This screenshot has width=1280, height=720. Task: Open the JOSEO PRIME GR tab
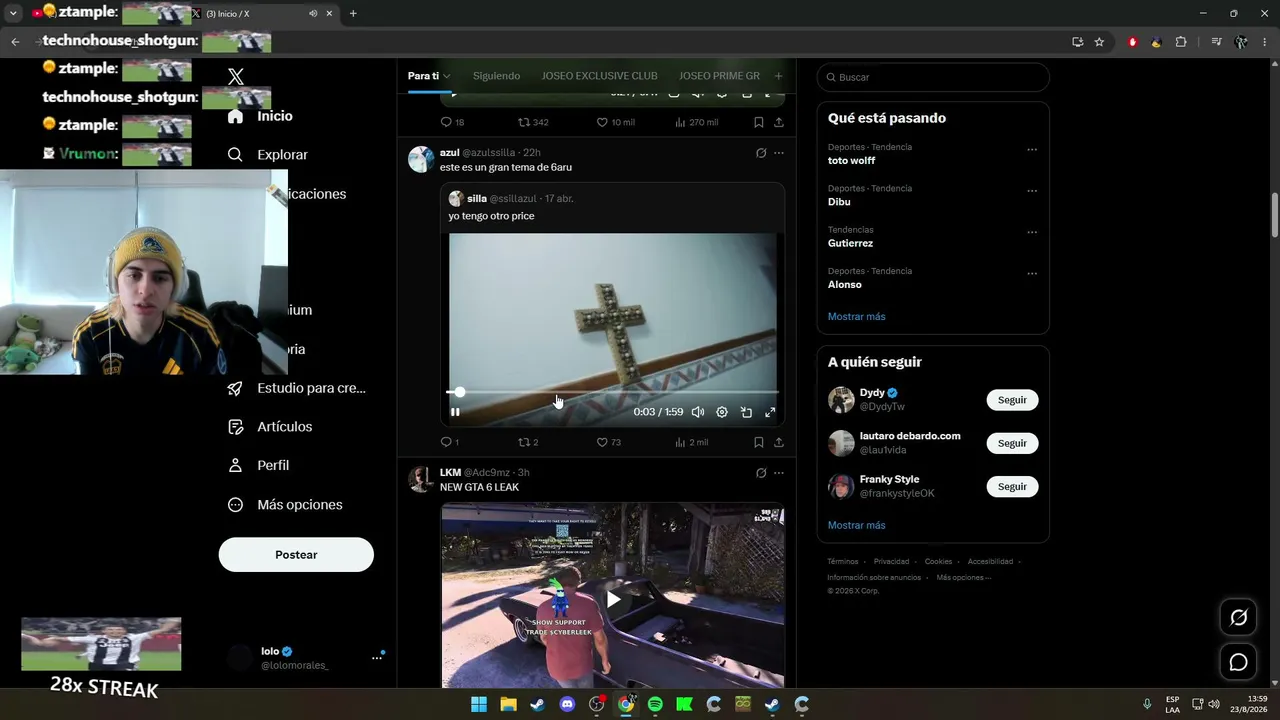pyautogui.click(x=719, y=76)
